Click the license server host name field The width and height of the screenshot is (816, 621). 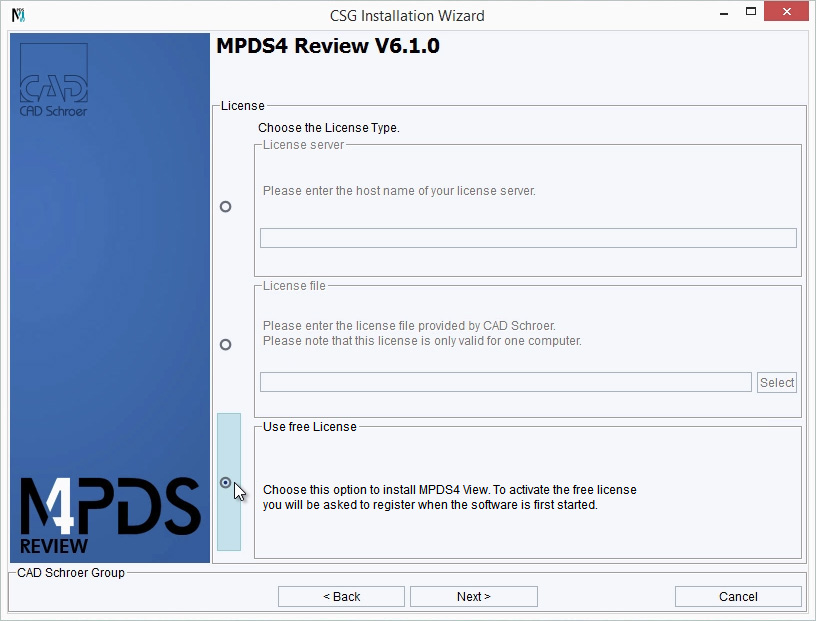click(x=528, y=238)
